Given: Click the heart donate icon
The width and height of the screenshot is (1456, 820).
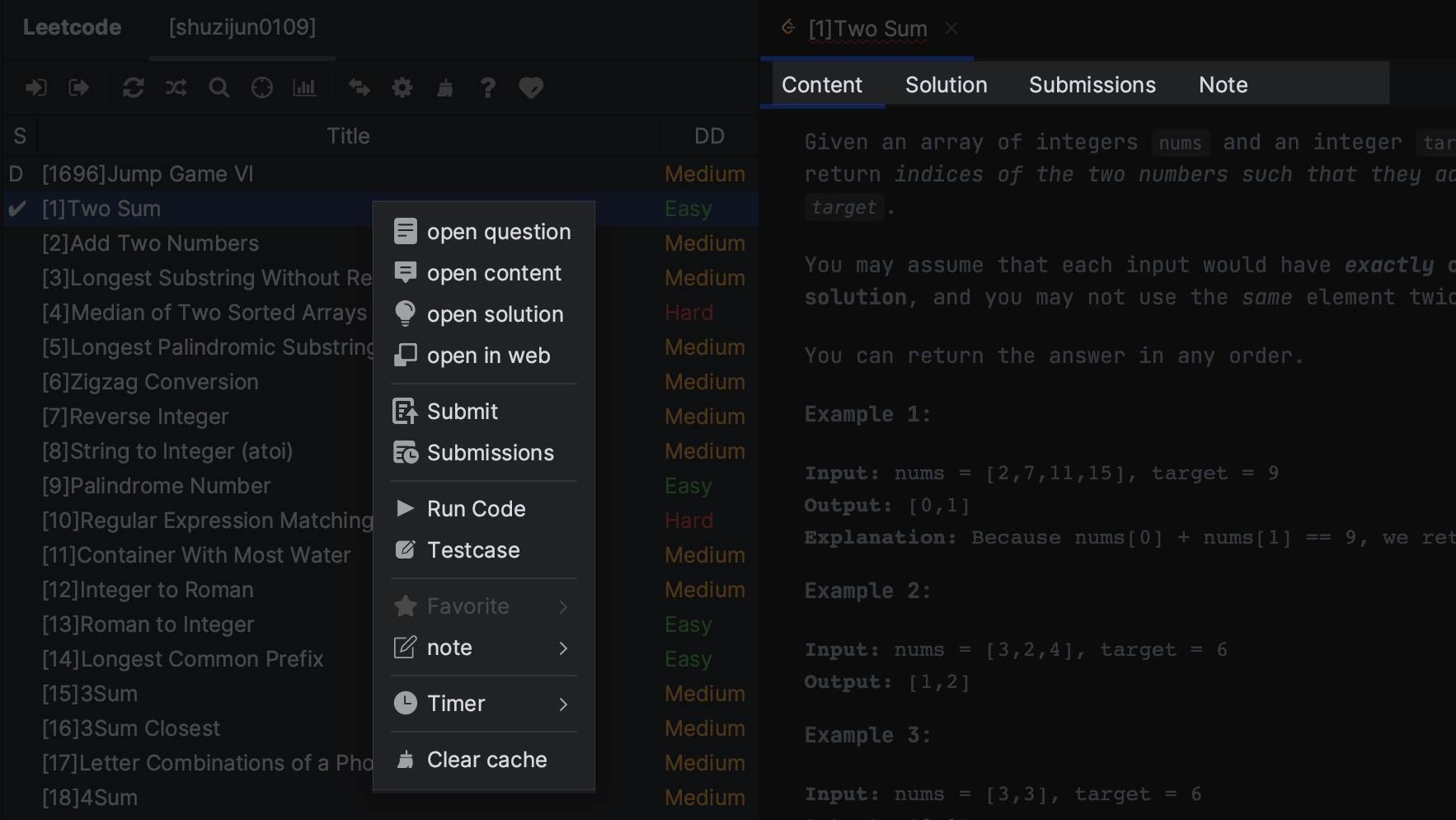Looking at the screenshot, I should point(530,87).
